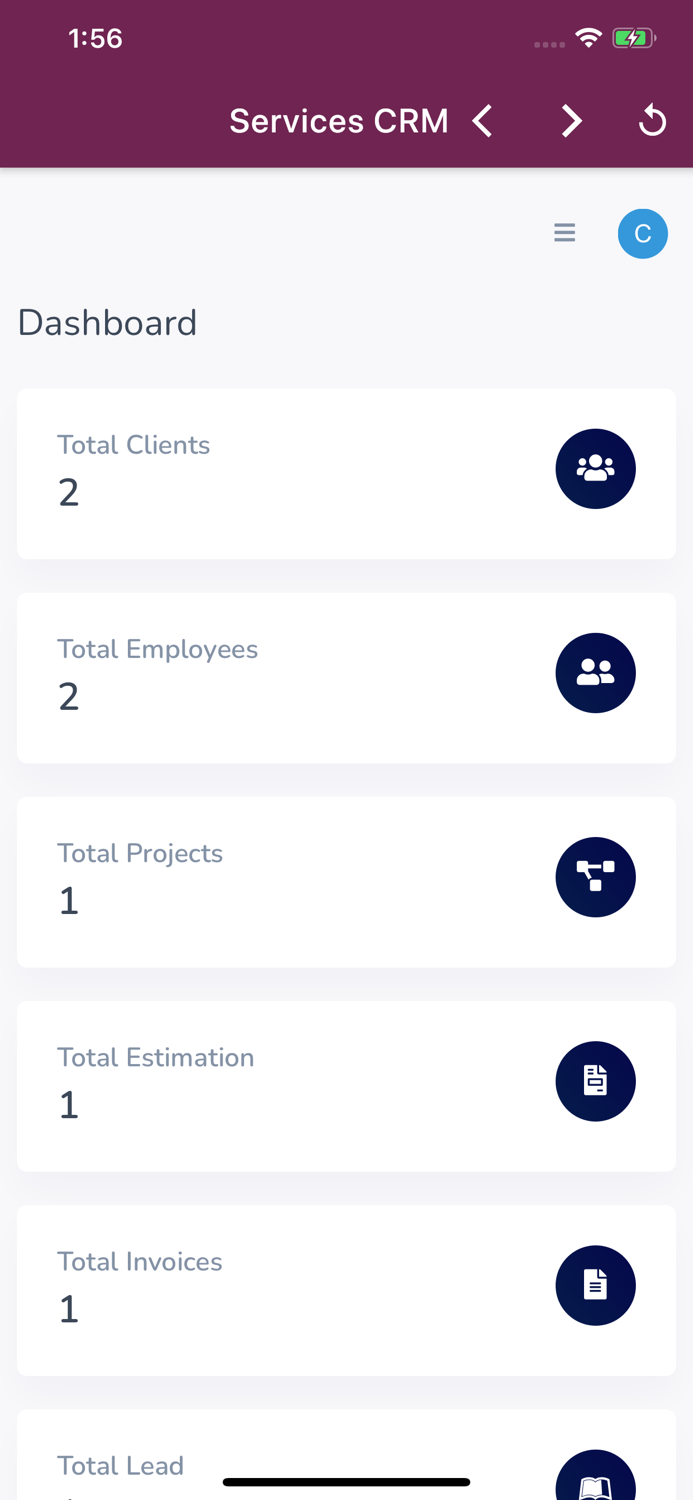Select the Total Employees people icon
The height and width of the screenshot is (1500, 693).
596,672
